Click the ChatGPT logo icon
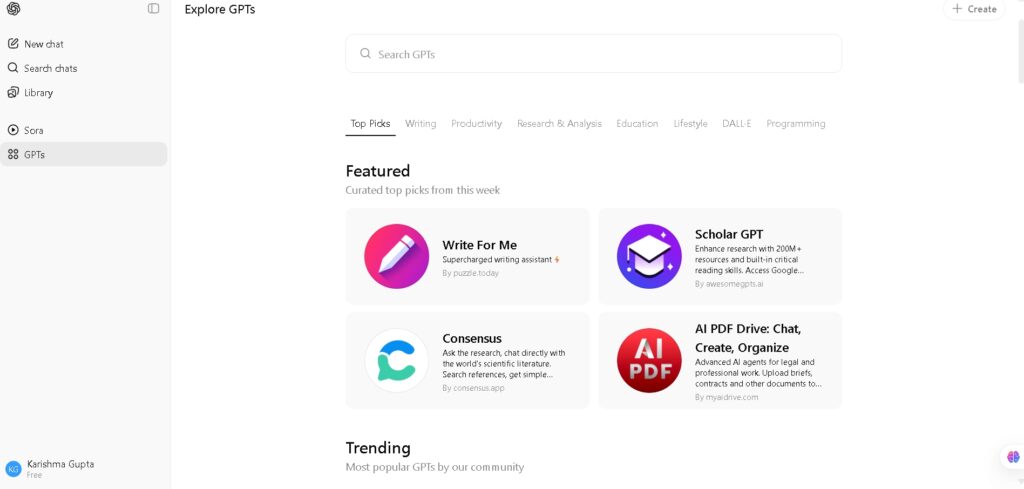This screenshot has width=1024, height=489. coord(13,8)
